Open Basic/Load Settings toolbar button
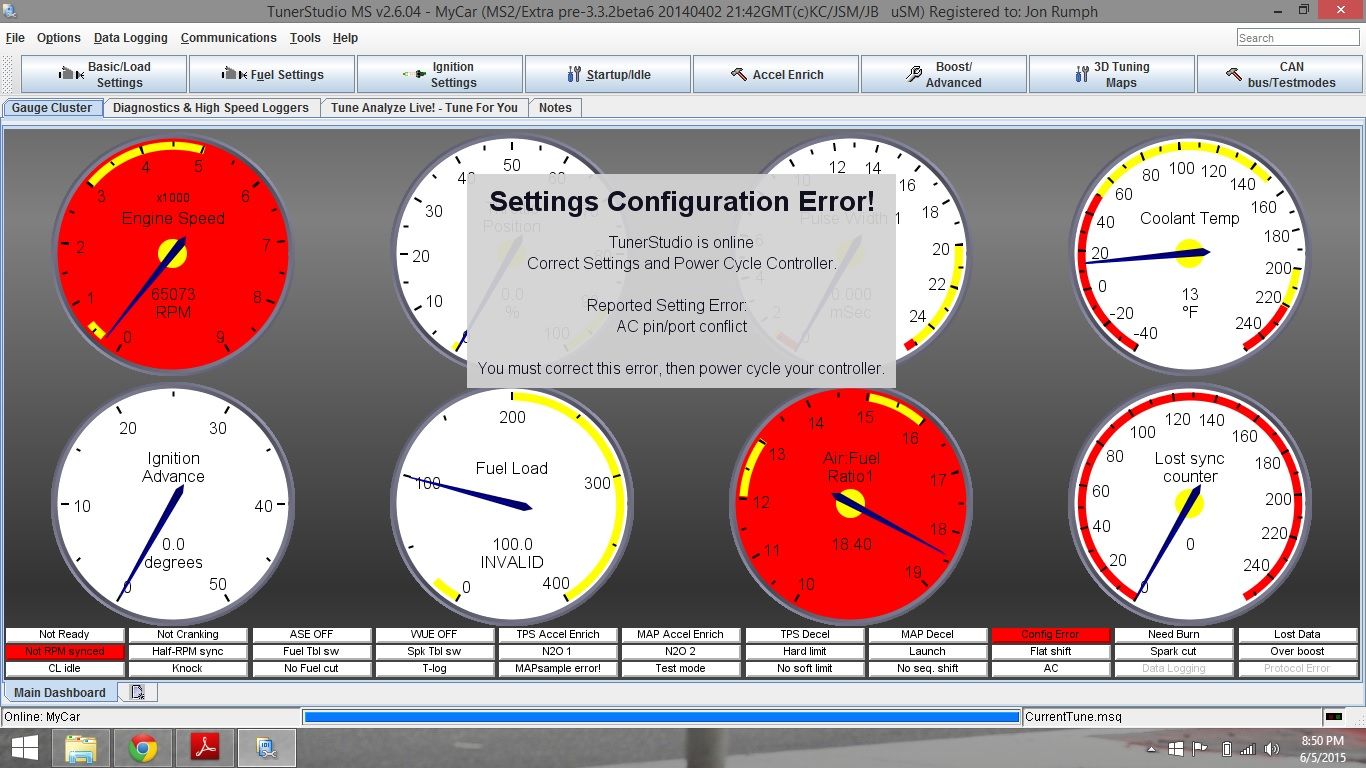Screen dimensions: 1366x768 [x=104, y=74]
